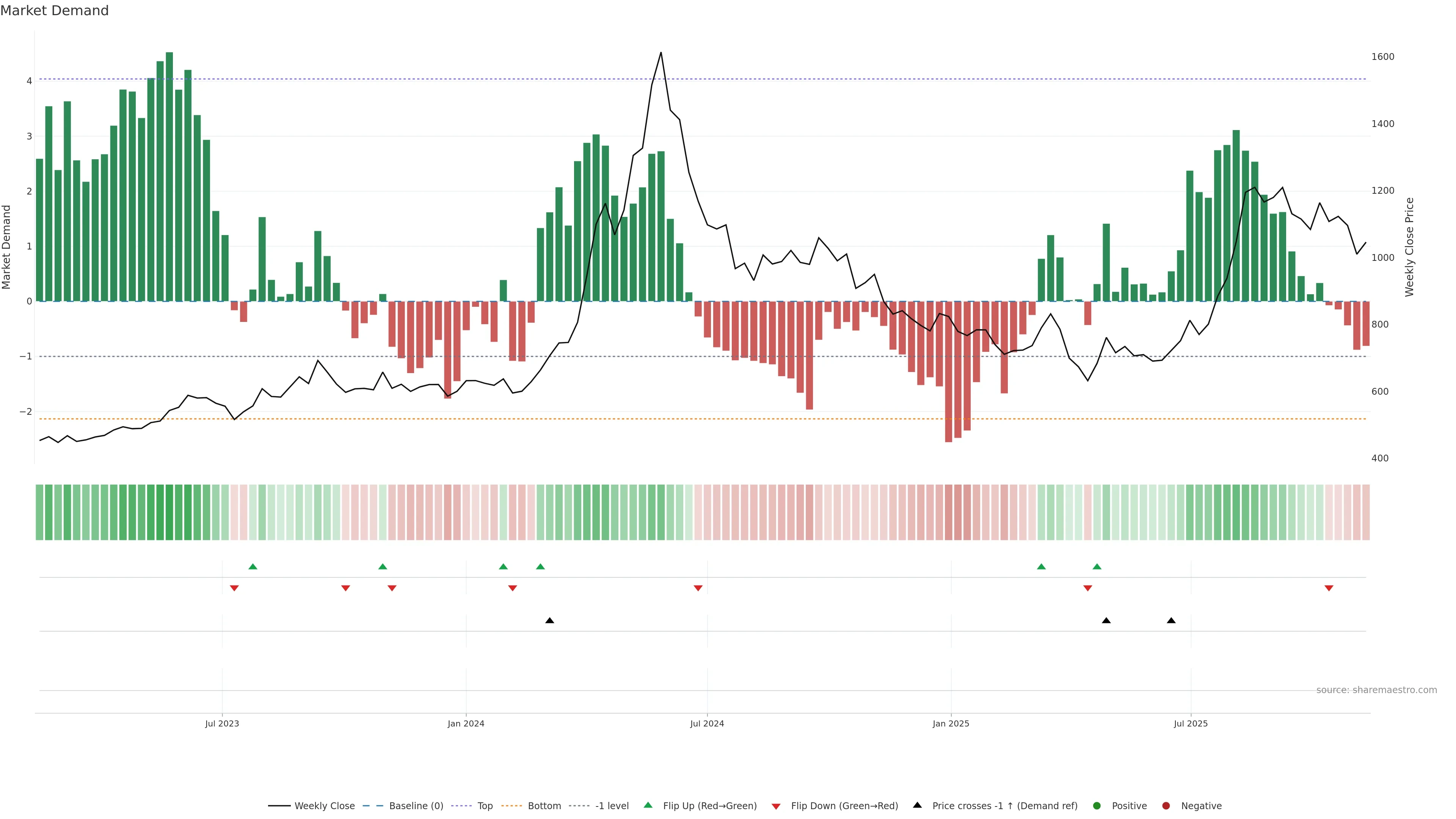Click Price crosses -1 black triangle legend icon
The width and height of the screenshot is (1456, 819).
point(917,805)
